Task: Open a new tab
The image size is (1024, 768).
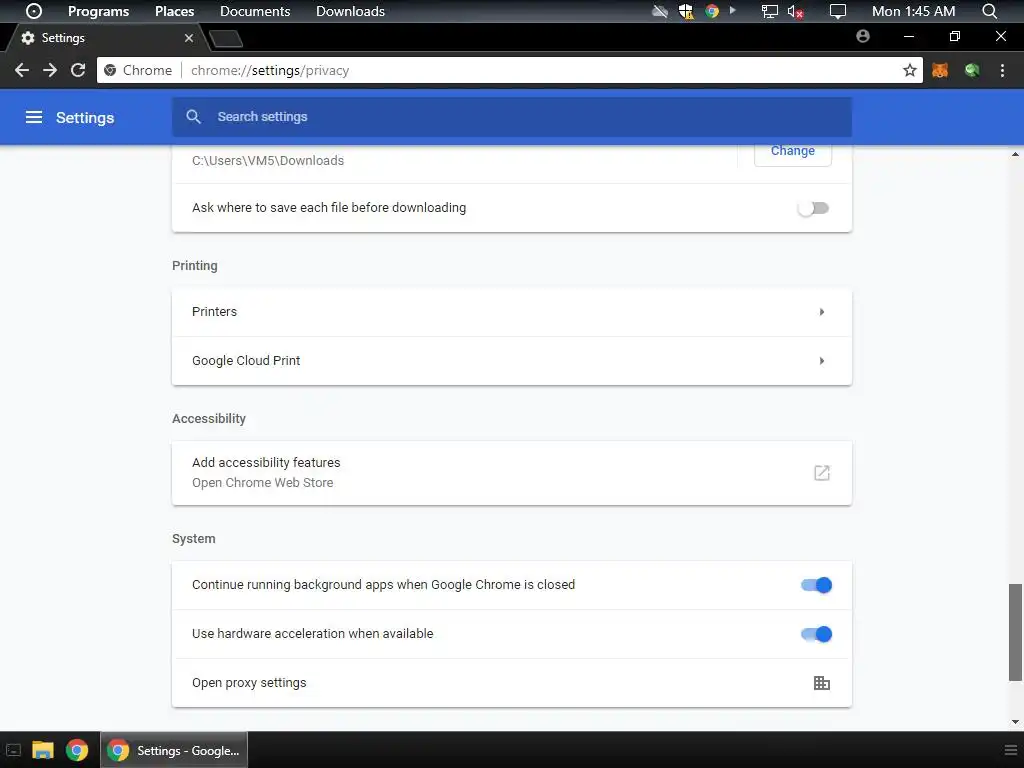Action: point(226,39)
